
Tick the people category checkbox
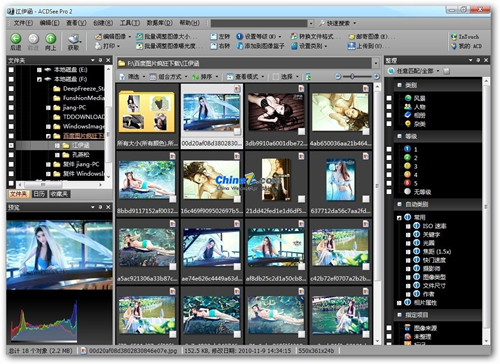pos(389,107)
